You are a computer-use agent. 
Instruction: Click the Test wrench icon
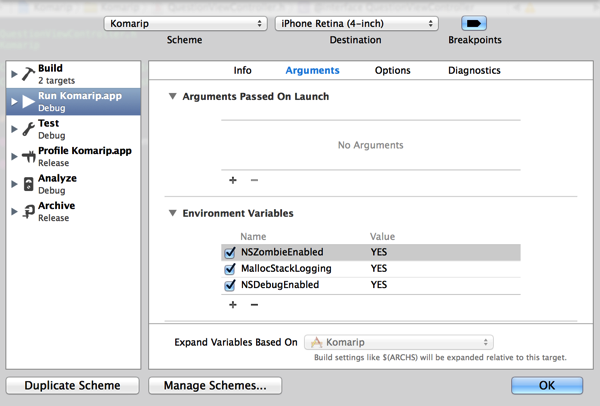point(28,129)
